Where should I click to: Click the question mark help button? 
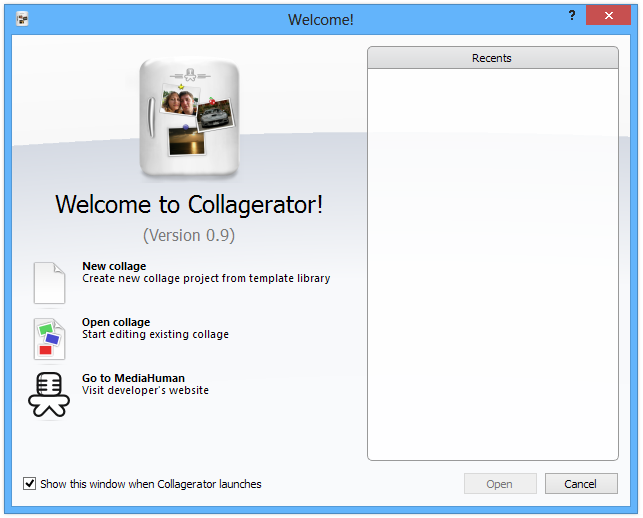coord(572,16)
